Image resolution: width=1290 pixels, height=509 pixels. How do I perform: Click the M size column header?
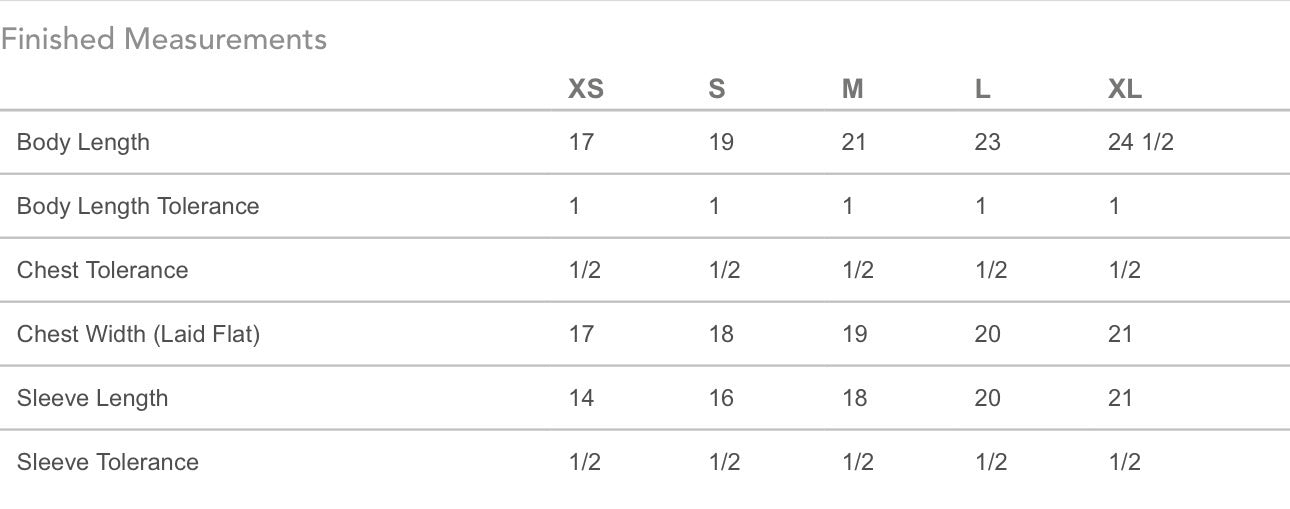[x=852, y=89]
